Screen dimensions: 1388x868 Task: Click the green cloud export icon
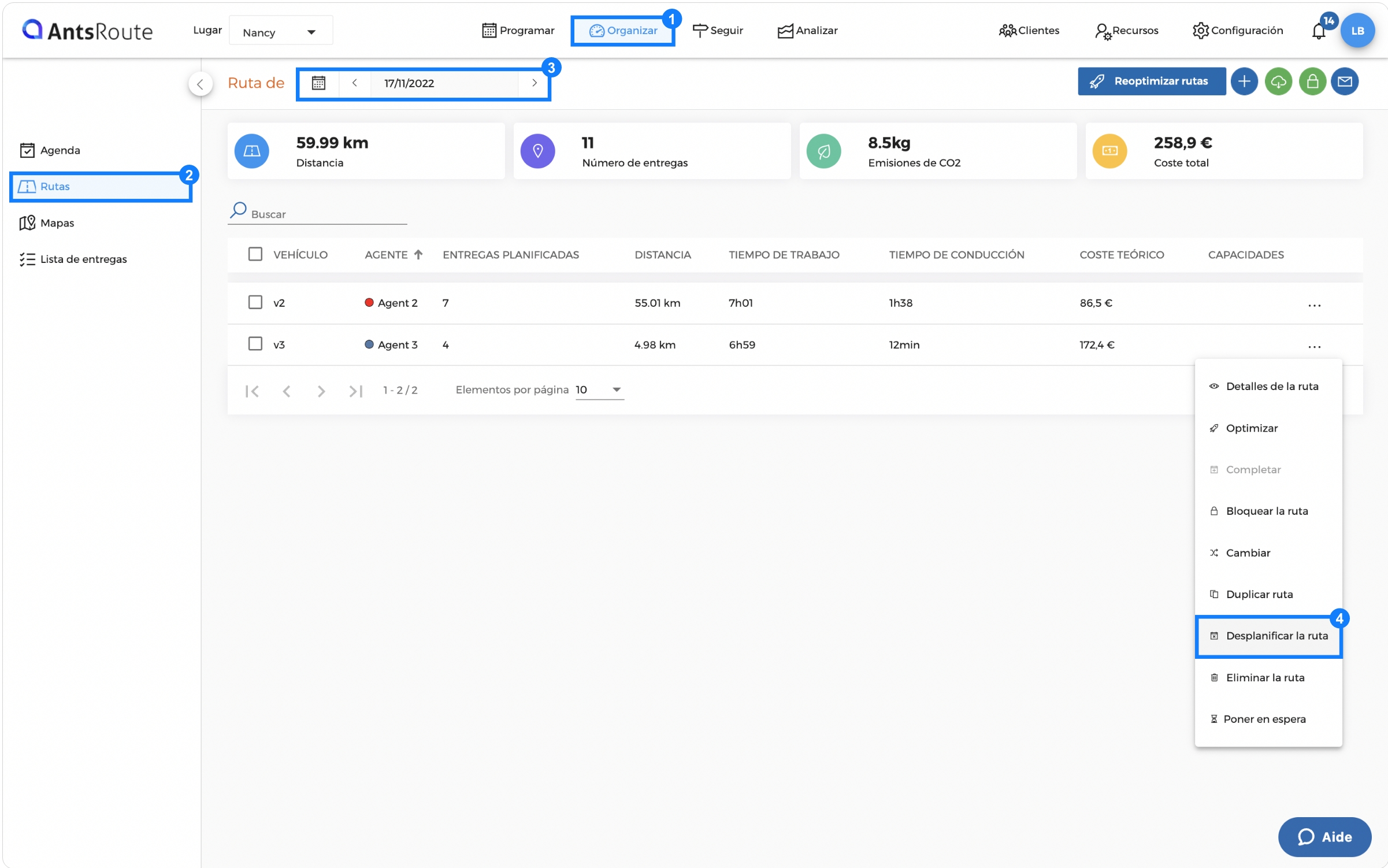point(1278,81)
